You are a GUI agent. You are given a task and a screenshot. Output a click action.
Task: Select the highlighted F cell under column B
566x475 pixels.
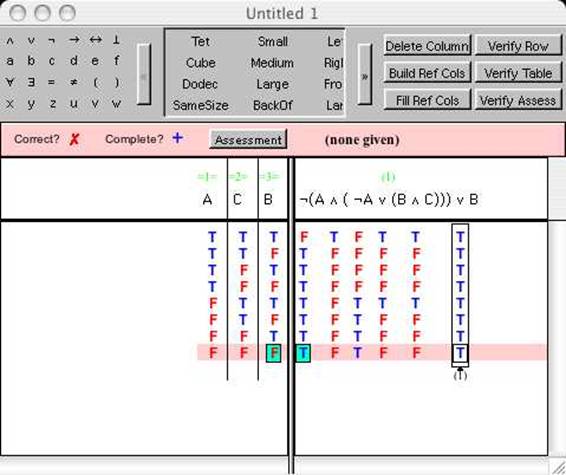[x=274, y=353]
